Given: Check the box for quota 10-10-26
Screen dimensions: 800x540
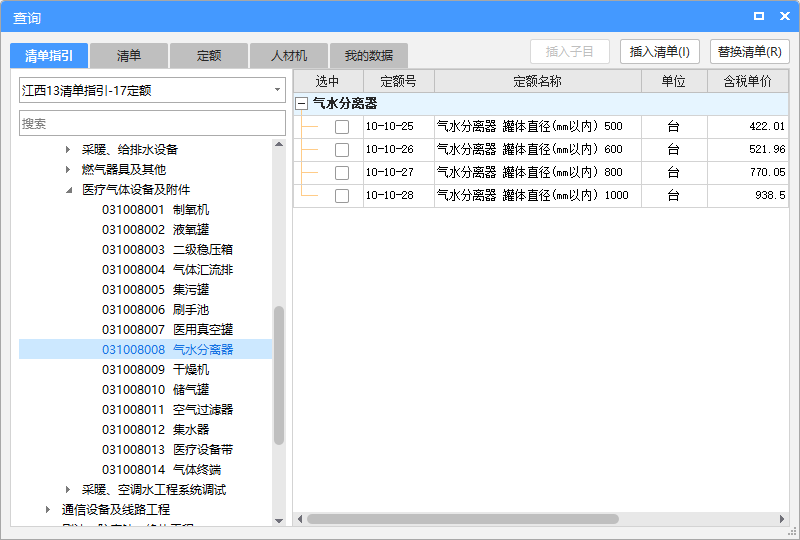Looking at the screenshot, I should point(342,150).
